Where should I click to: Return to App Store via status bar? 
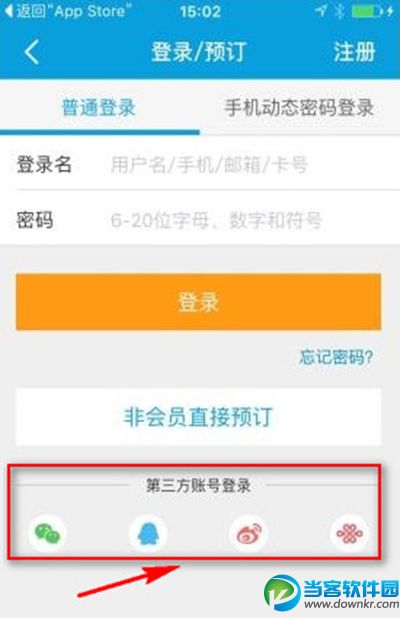(65, 11)
